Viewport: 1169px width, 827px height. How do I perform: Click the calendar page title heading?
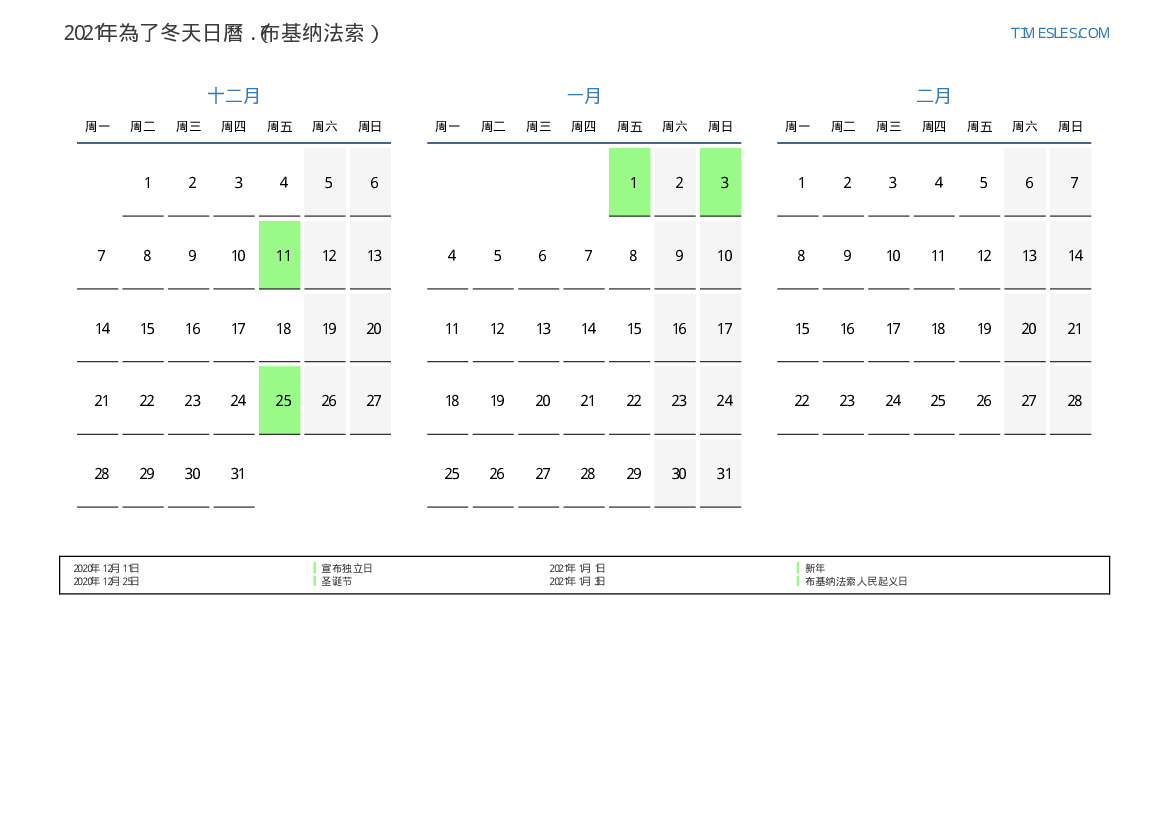pyautogui.click(x=222, y=33)
